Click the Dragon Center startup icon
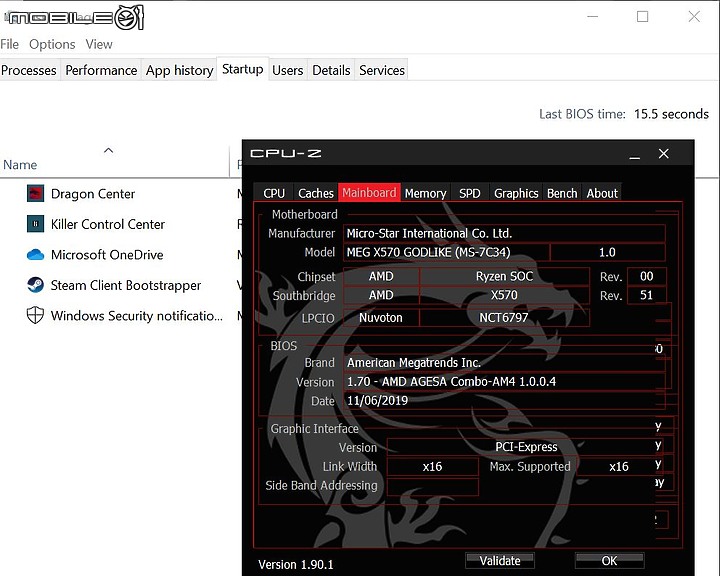 pos(35,193)
